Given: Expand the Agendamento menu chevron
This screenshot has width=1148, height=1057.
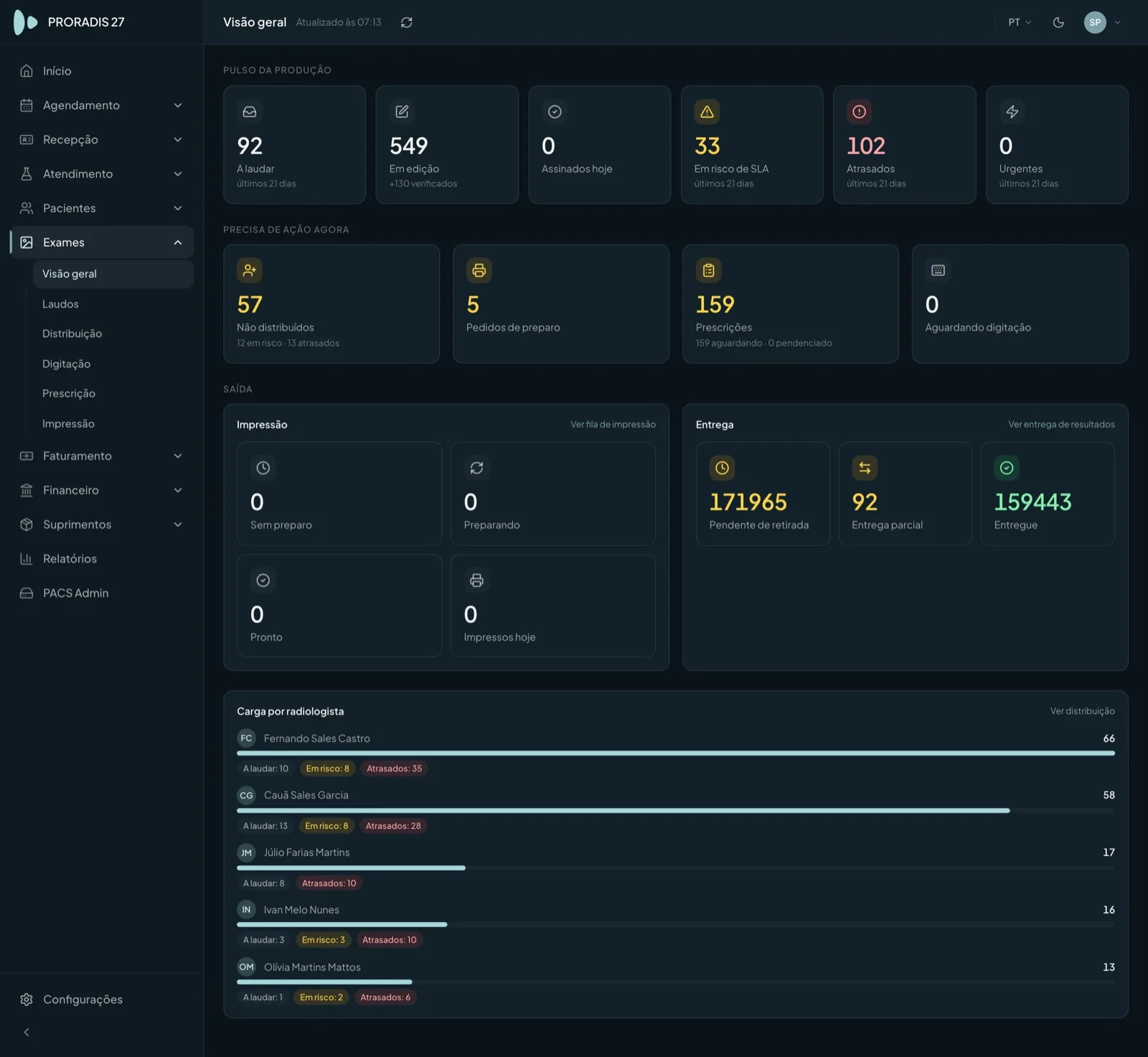Looking at the screenshot, I should (x=178, y=105).
